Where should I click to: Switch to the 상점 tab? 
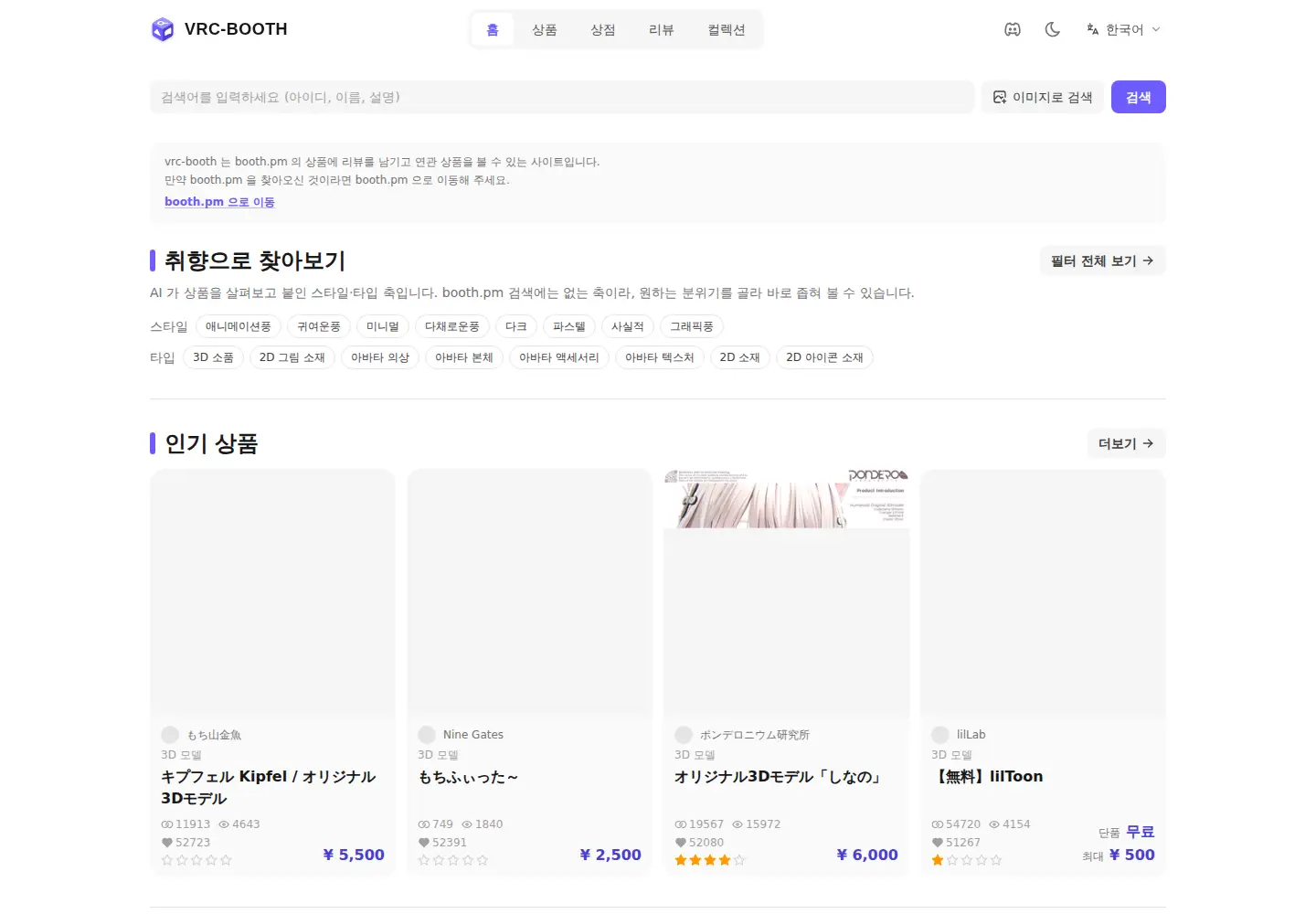point(603,30)
